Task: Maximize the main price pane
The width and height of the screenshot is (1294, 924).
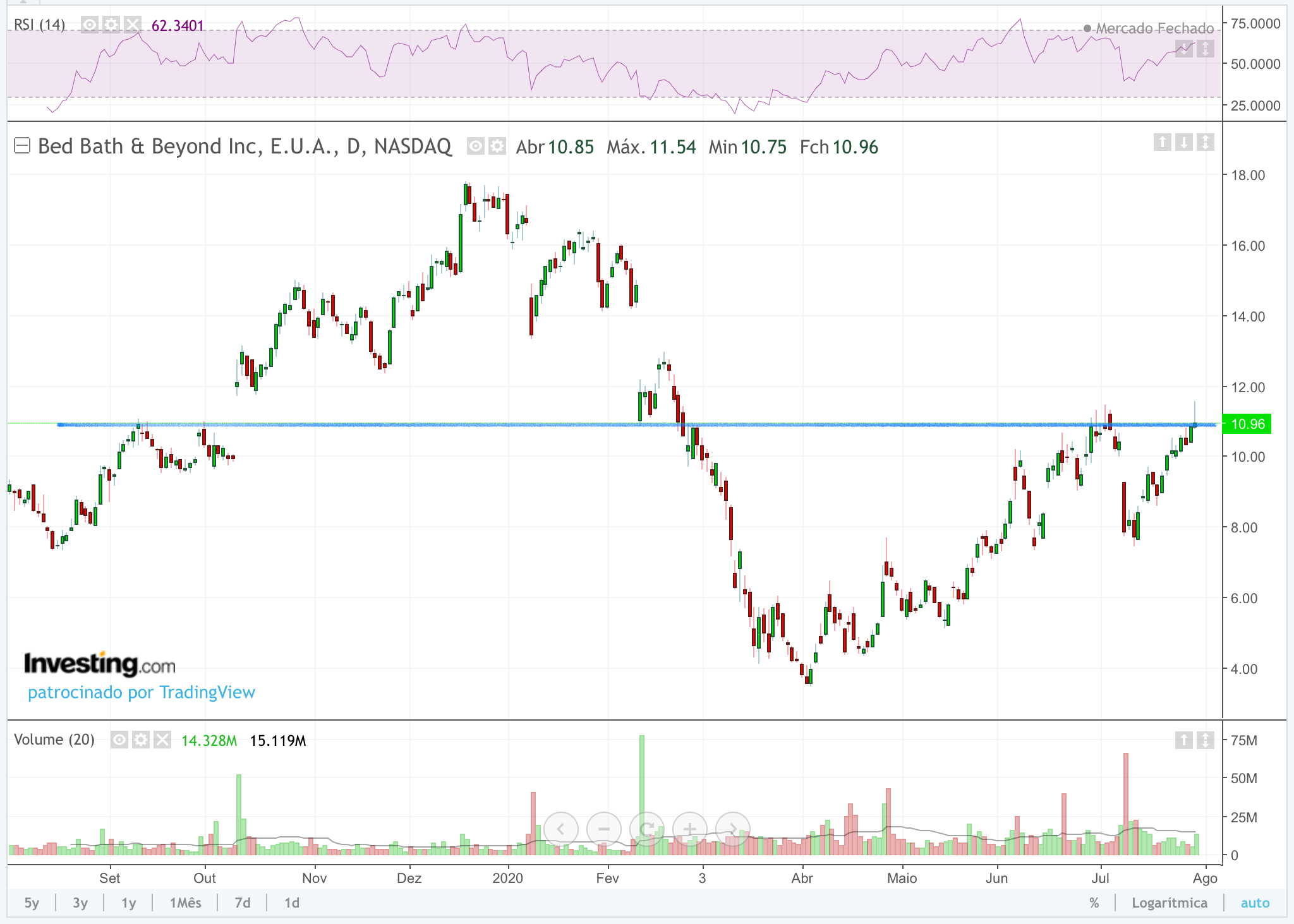Action: pos(1206,142)
